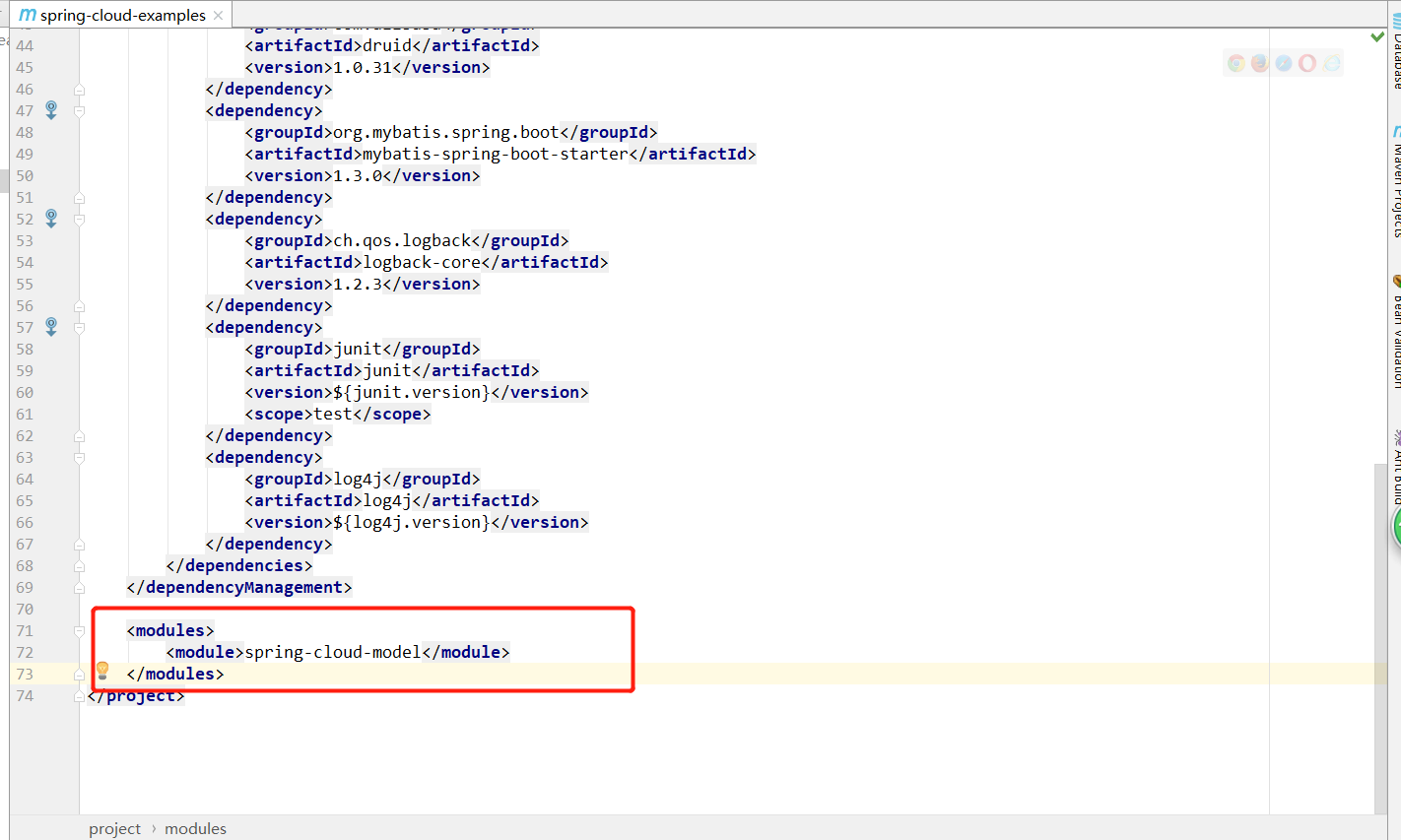
Task: Click the green checkmark inspection status icon
Action: 1377,37
